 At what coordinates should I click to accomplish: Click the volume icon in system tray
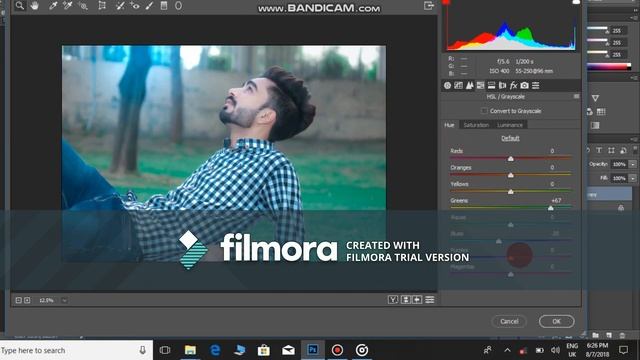555,350
